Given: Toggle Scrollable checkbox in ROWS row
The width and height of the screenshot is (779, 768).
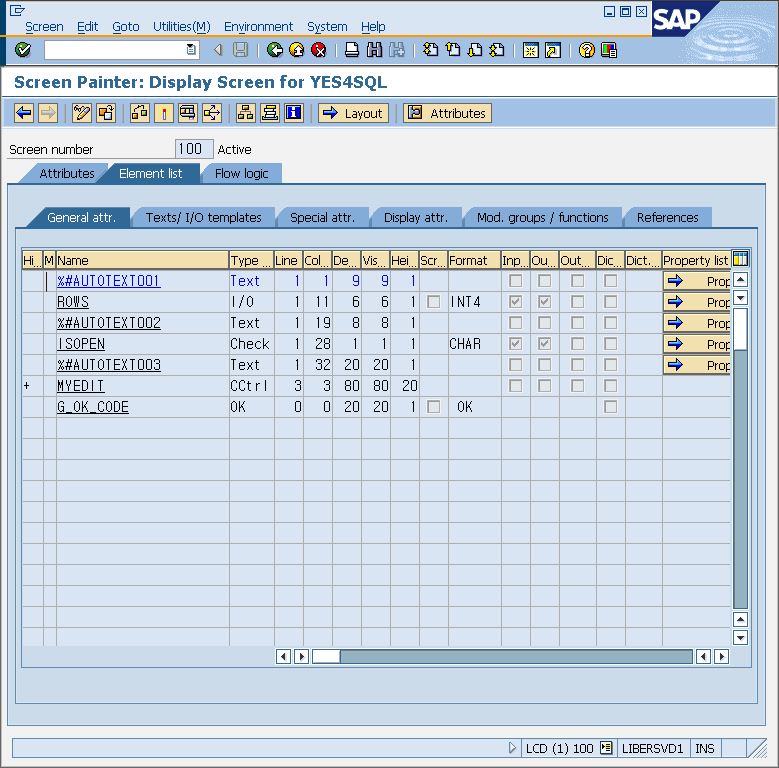Looking at the screenshot, I should tap(433, 302).
